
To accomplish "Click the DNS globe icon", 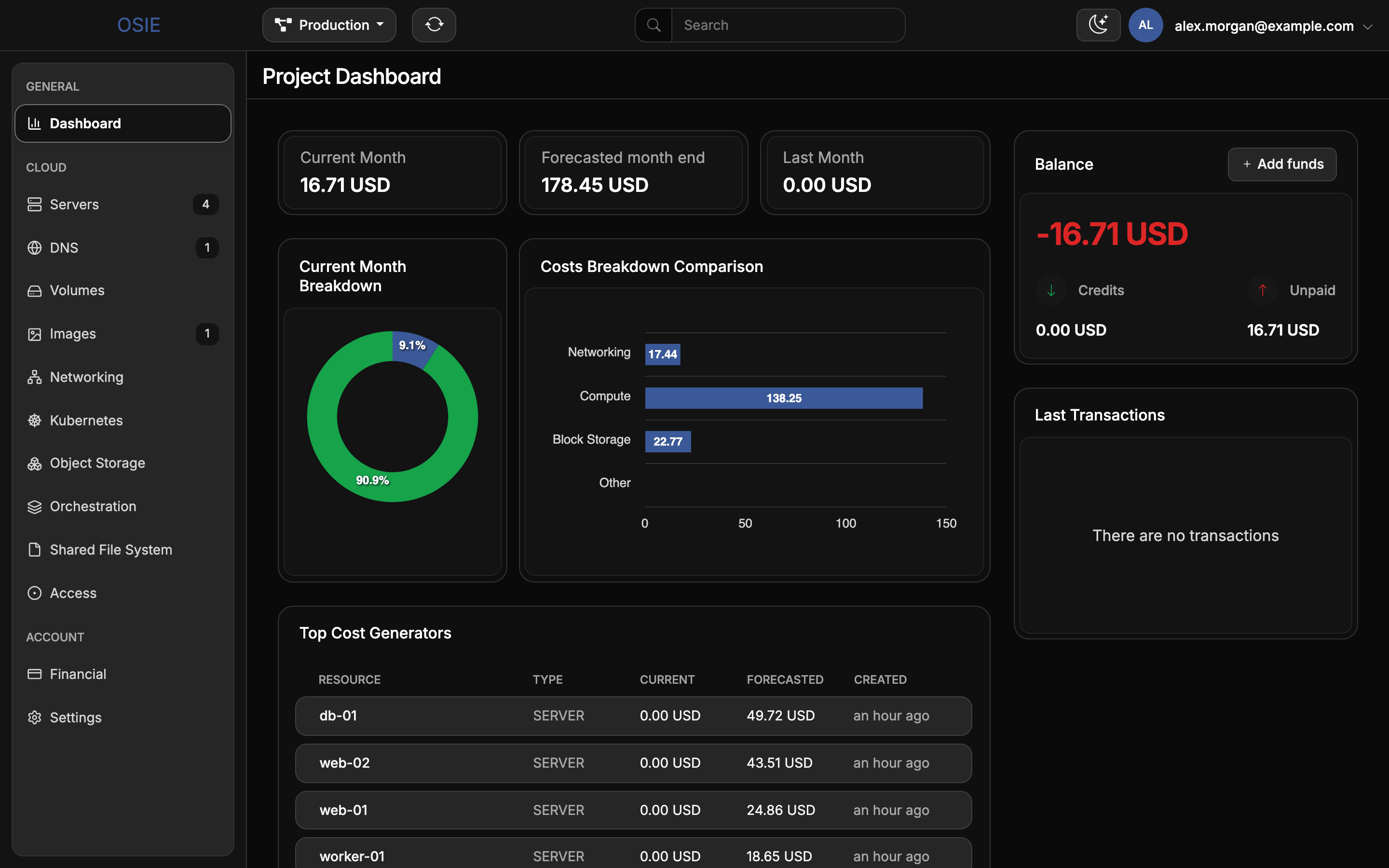I will pos(34,247).
